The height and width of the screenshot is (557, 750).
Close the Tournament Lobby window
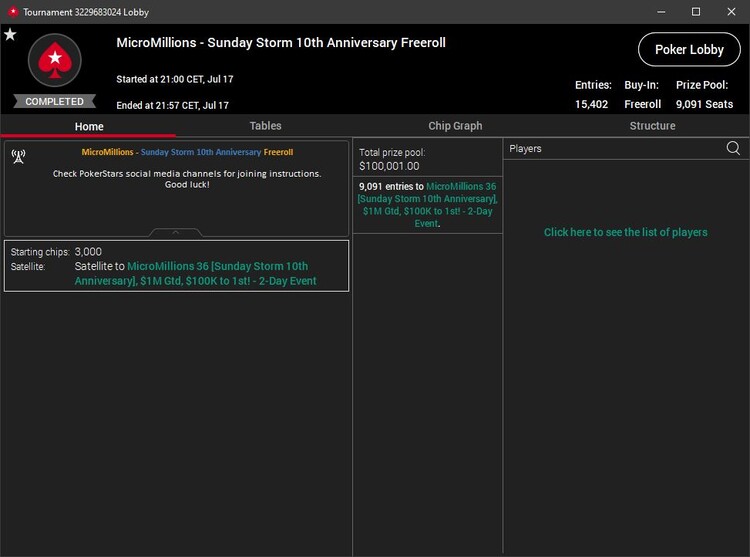731,11
